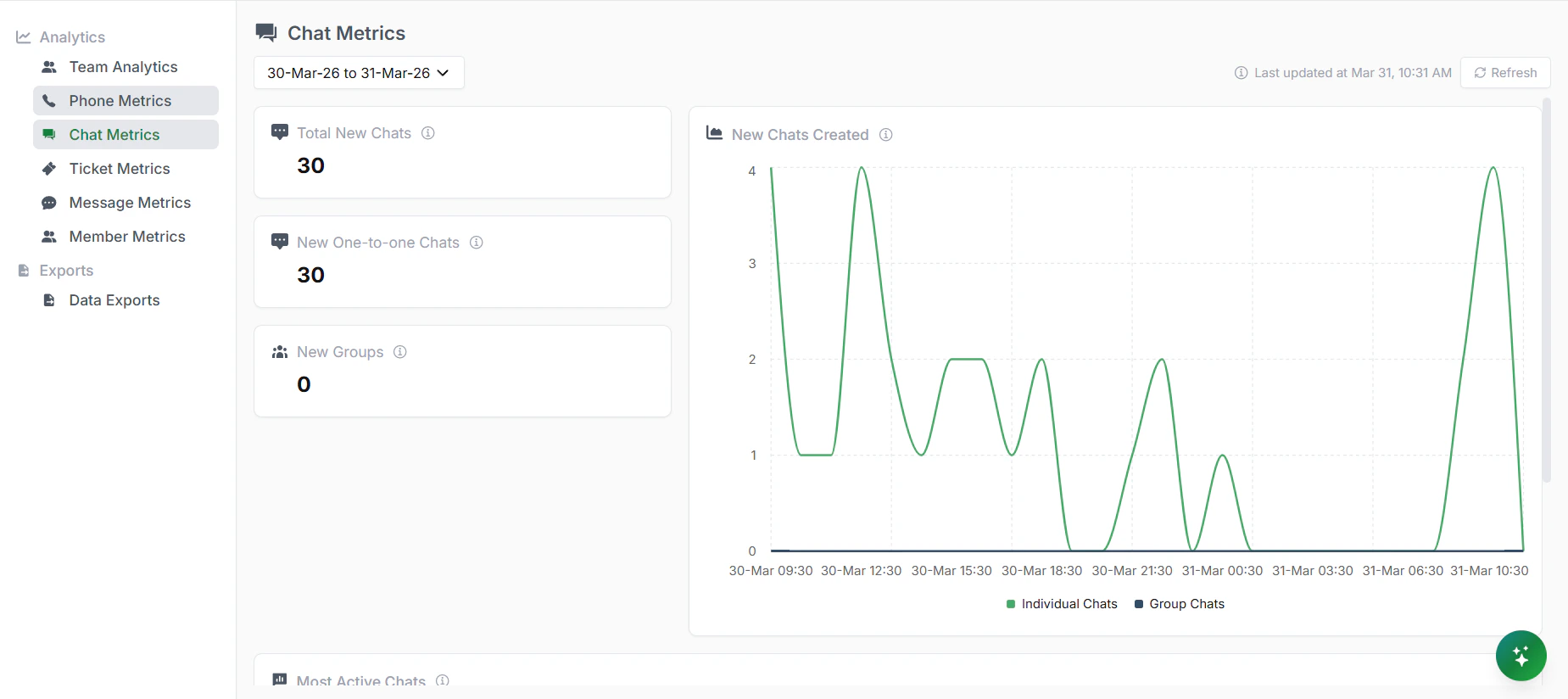Click the Total New Chats card icon
The width and height of the screenshot is (1568, 699).
(x=280, y=132)
